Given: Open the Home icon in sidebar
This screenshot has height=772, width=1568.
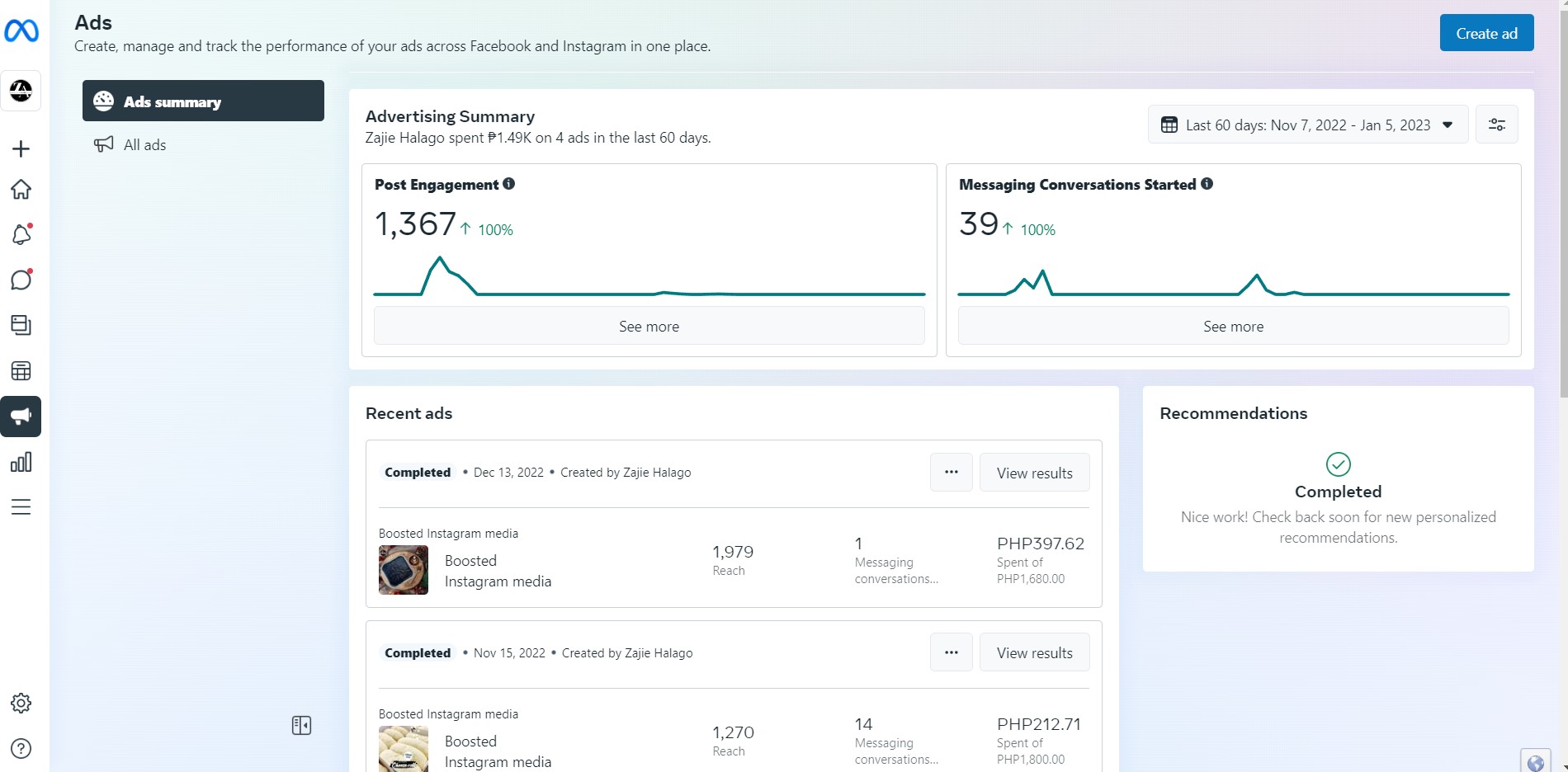Looking at the screenshot, I should (x=21, y=190).
